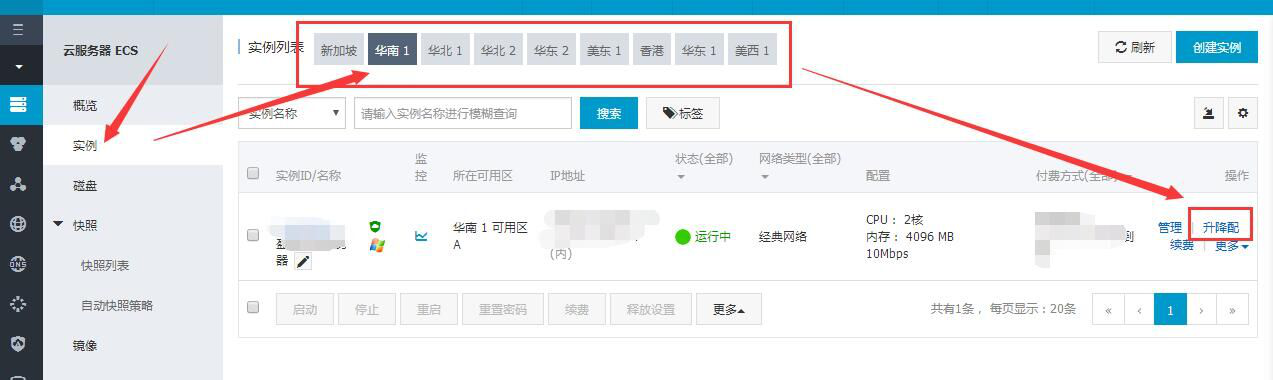Open the column settings gear icon
This screenshot has height=380, width=1273.
tap(1243, 113)
